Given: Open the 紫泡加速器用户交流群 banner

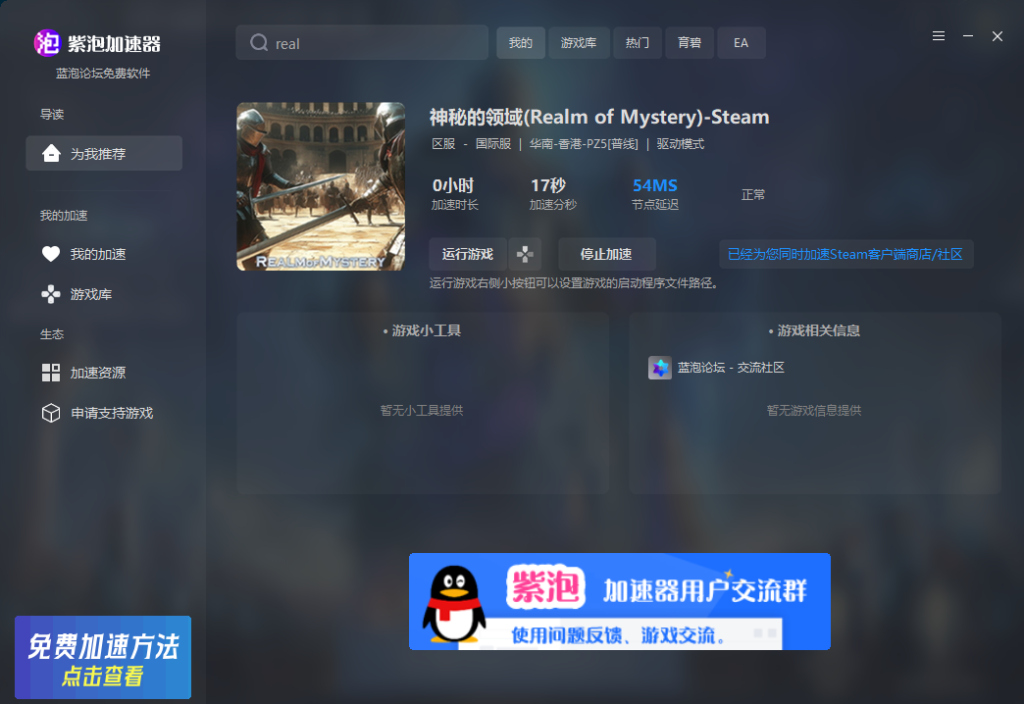Looking at the screenshot, I should [620, 601].
